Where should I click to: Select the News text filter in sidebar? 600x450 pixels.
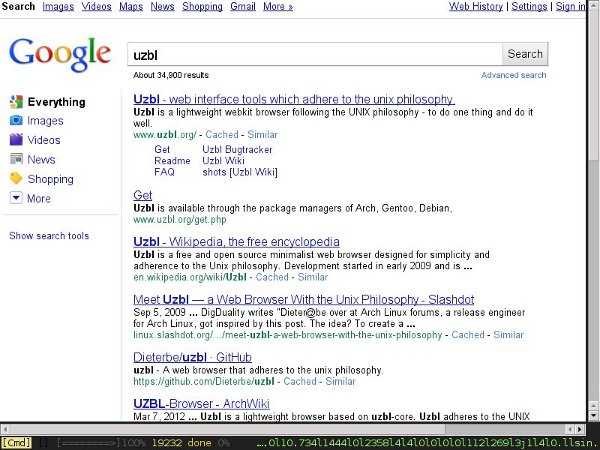41,159
